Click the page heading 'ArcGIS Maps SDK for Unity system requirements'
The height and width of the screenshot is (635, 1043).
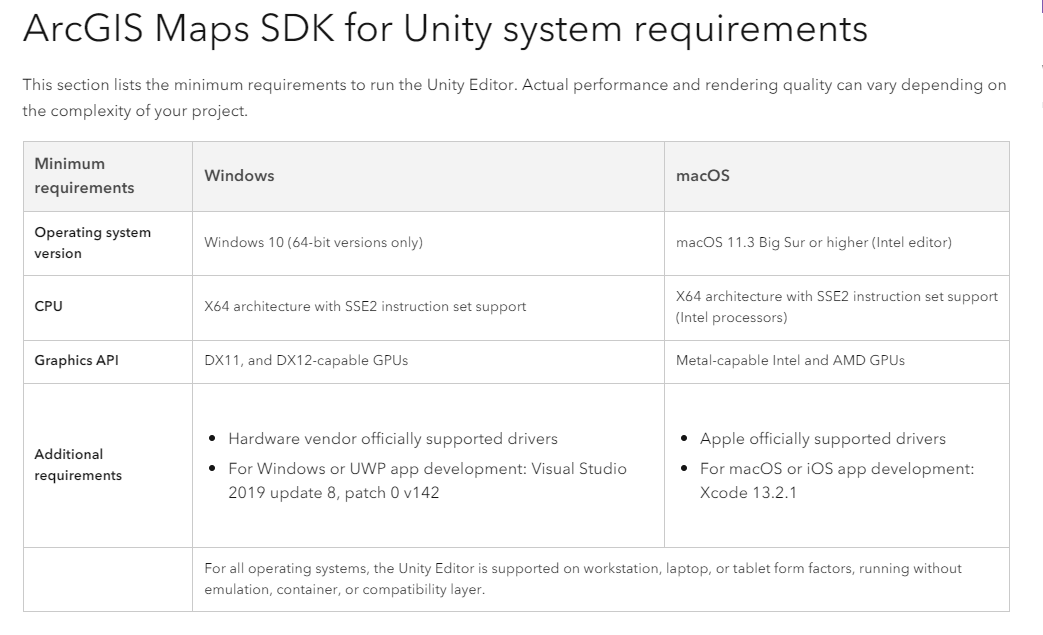point(445,29)
